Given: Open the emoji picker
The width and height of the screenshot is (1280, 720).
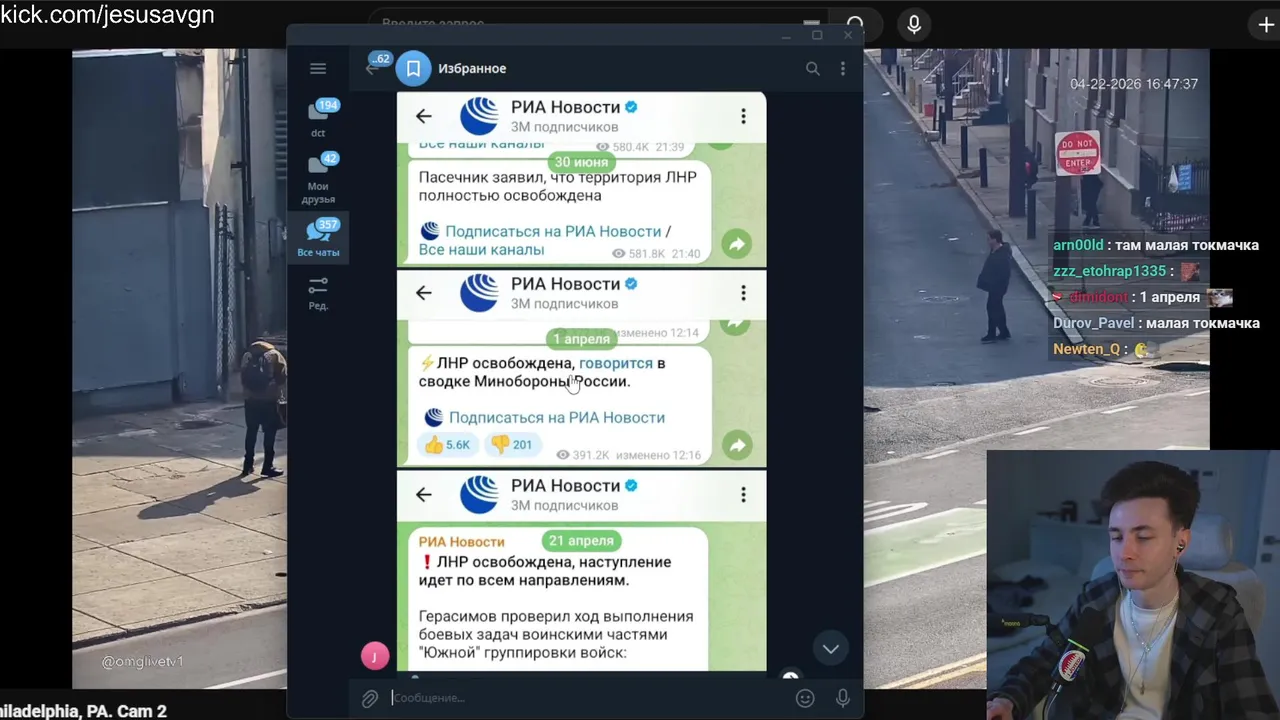Looking at the screenshot, I should (805, 698).
